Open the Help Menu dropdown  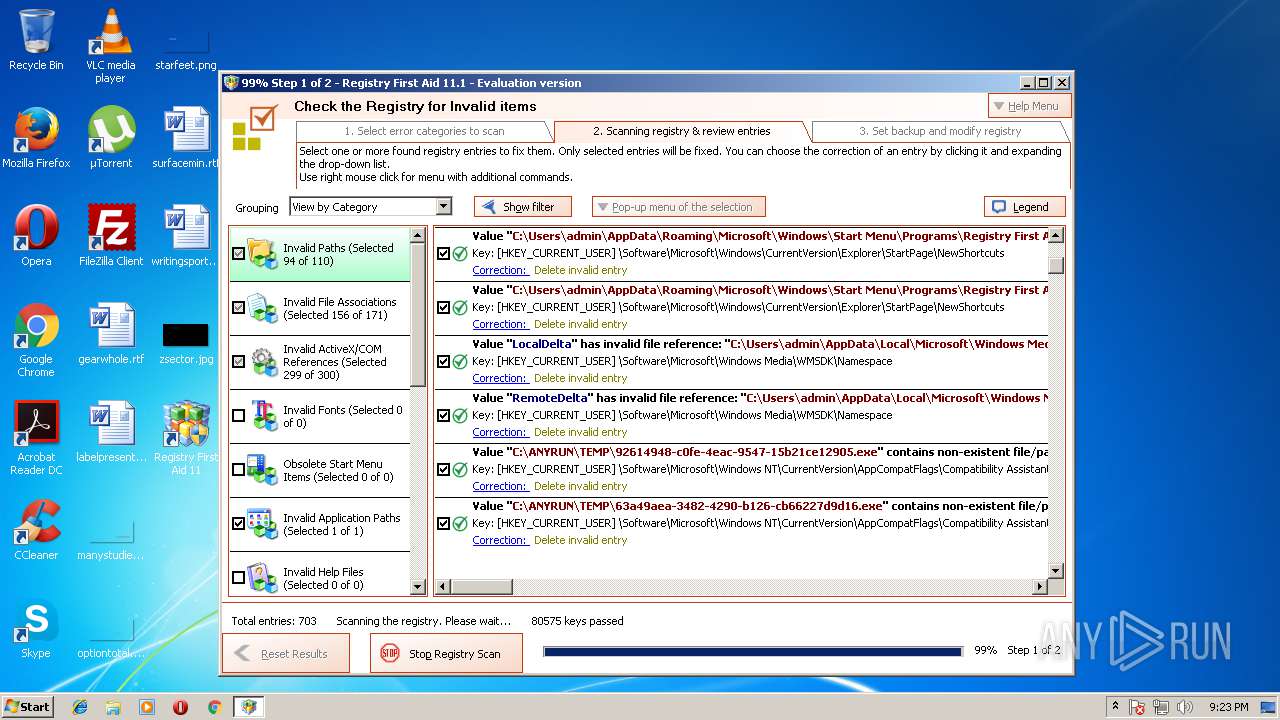click(1029, 106)
